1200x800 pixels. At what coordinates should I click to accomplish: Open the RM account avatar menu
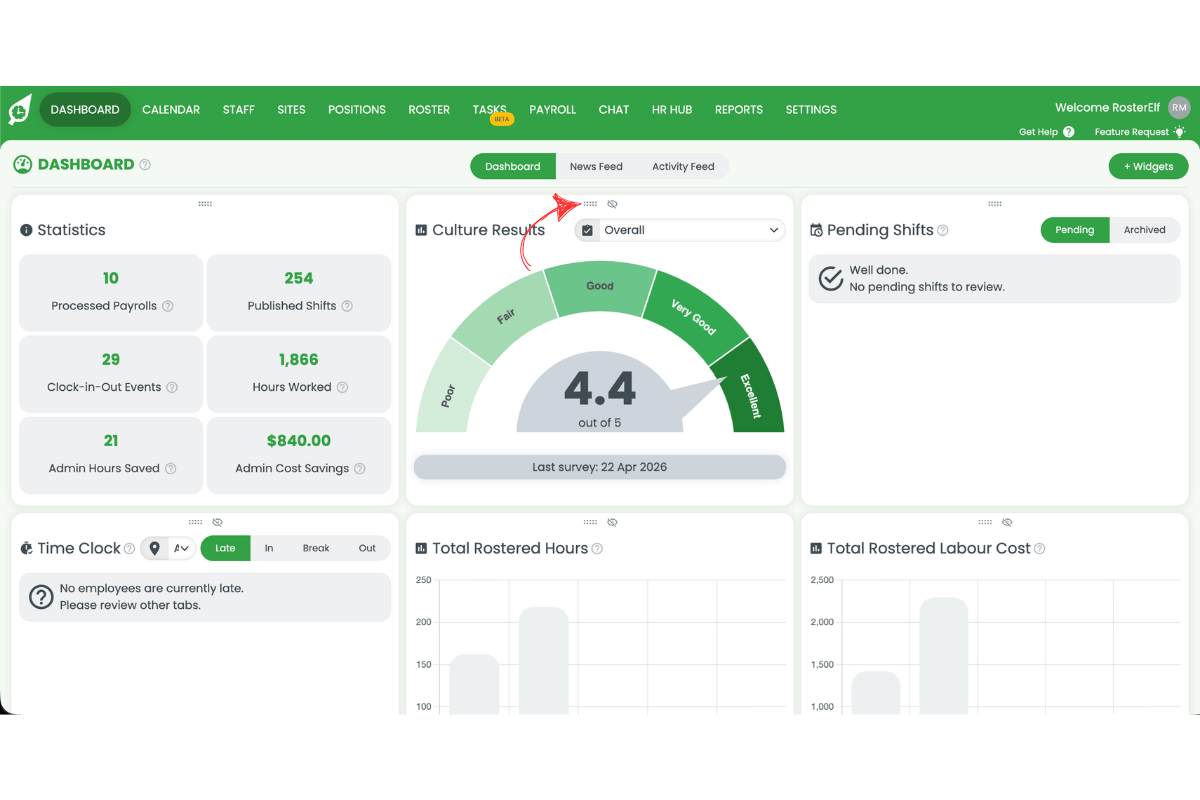pyautogui.click(x=1179, y=107)
